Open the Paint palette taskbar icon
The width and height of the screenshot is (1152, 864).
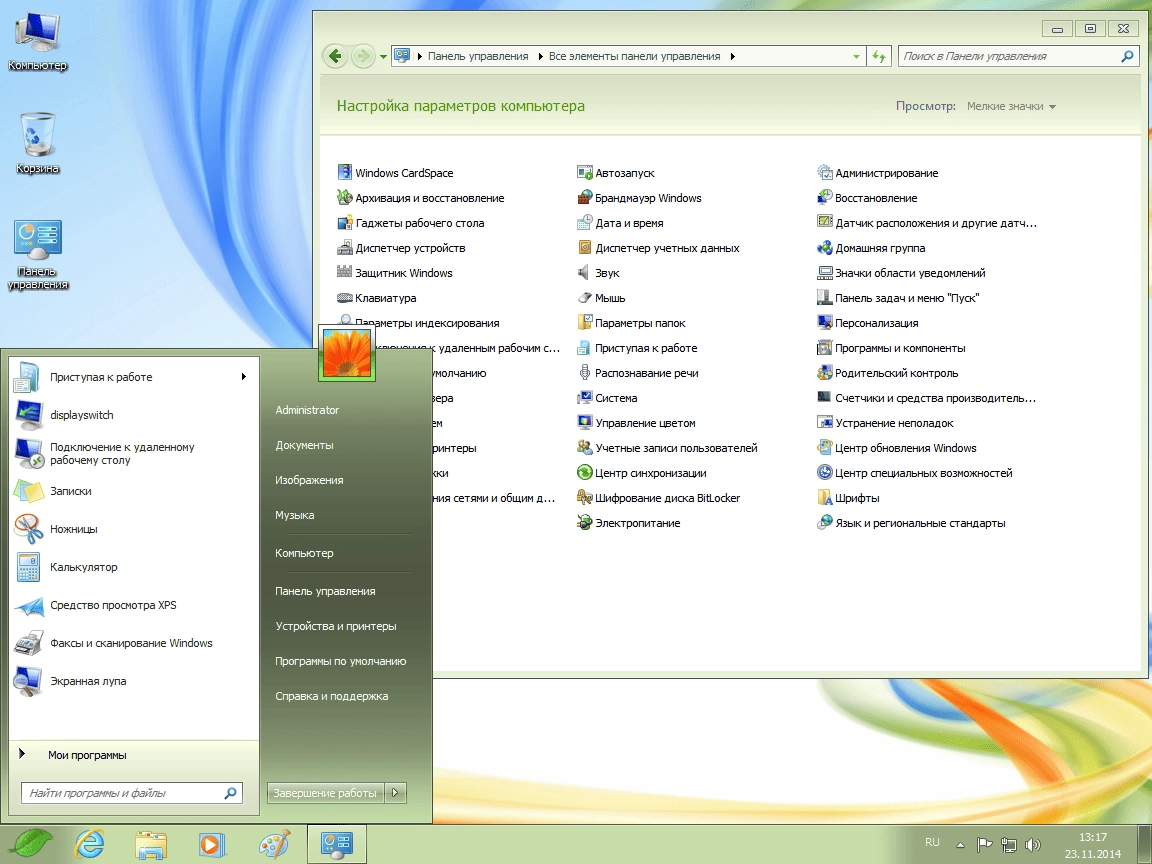pyautogui.click(x=275, y=844)
